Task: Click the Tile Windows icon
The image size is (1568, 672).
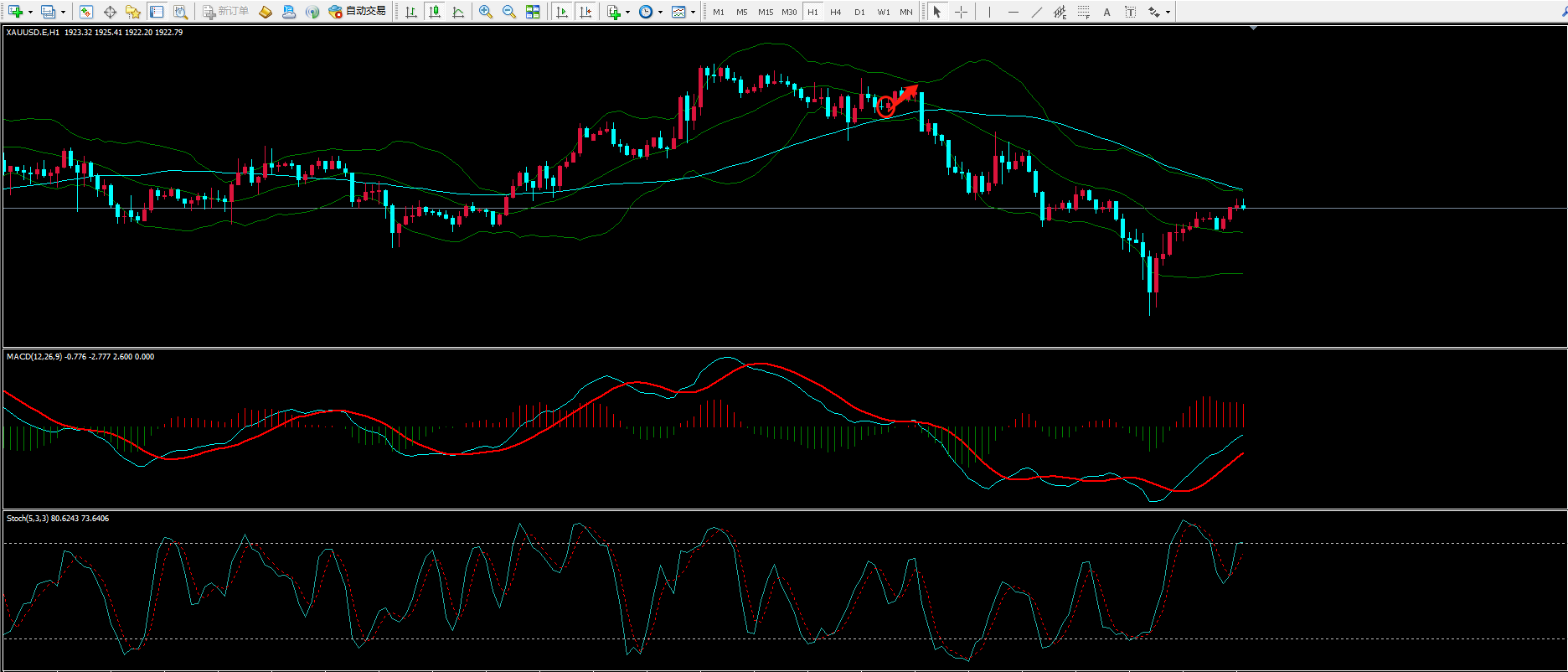Action: click(x=533, y=12)
